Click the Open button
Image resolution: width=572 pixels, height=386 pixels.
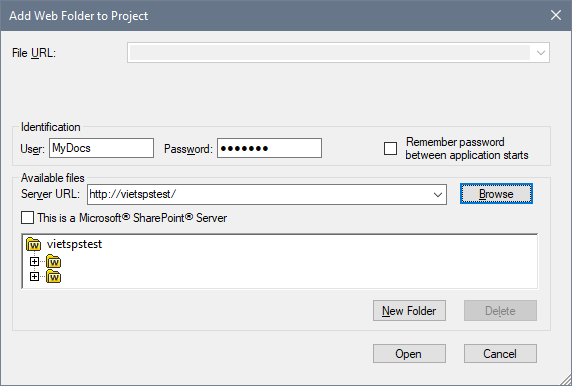pyautogui.click(x=409, y=354)
